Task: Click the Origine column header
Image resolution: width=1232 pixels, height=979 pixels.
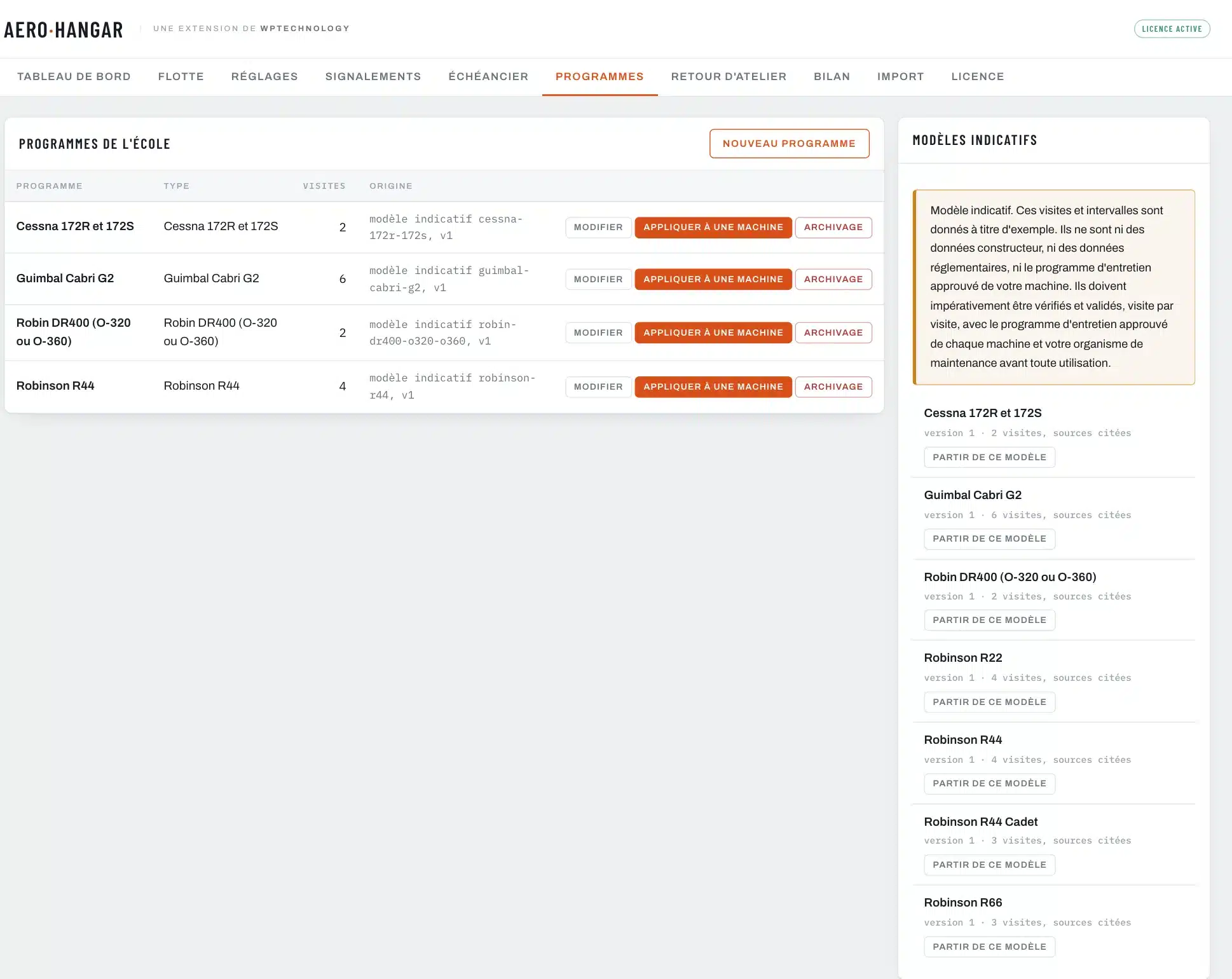Action: 391,186
